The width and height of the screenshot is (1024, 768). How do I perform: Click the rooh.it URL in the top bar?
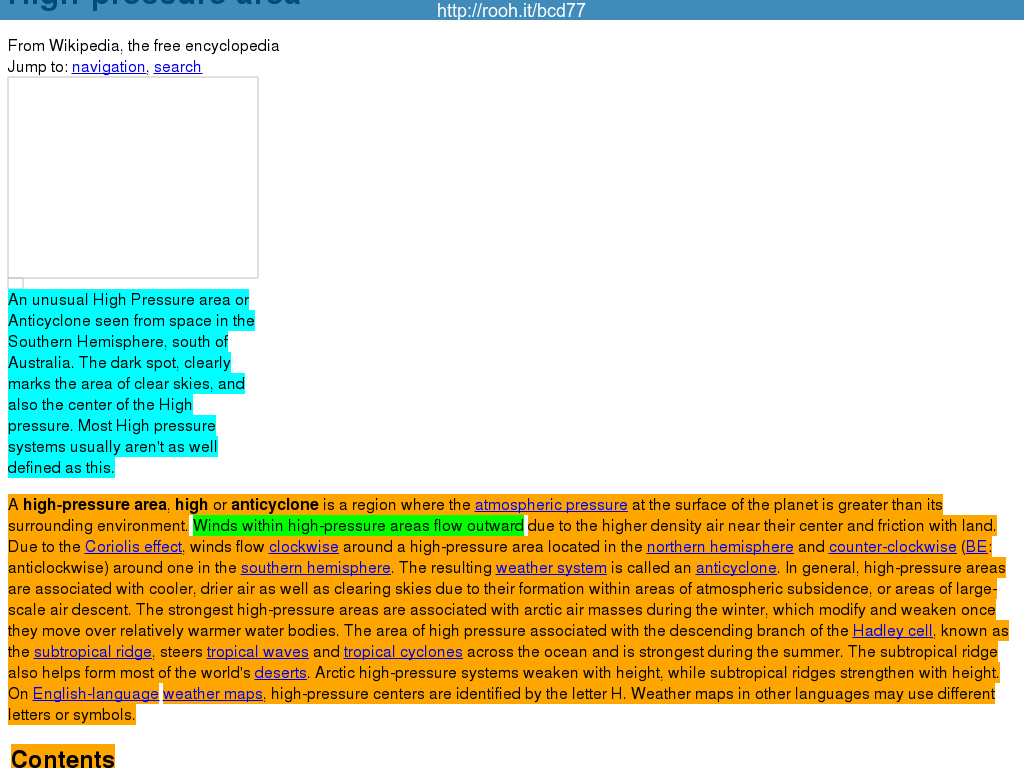tap(511, 11)
